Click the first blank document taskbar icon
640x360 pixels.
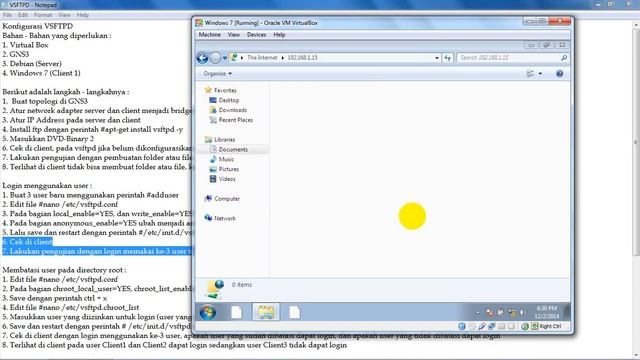click(237, 313)
